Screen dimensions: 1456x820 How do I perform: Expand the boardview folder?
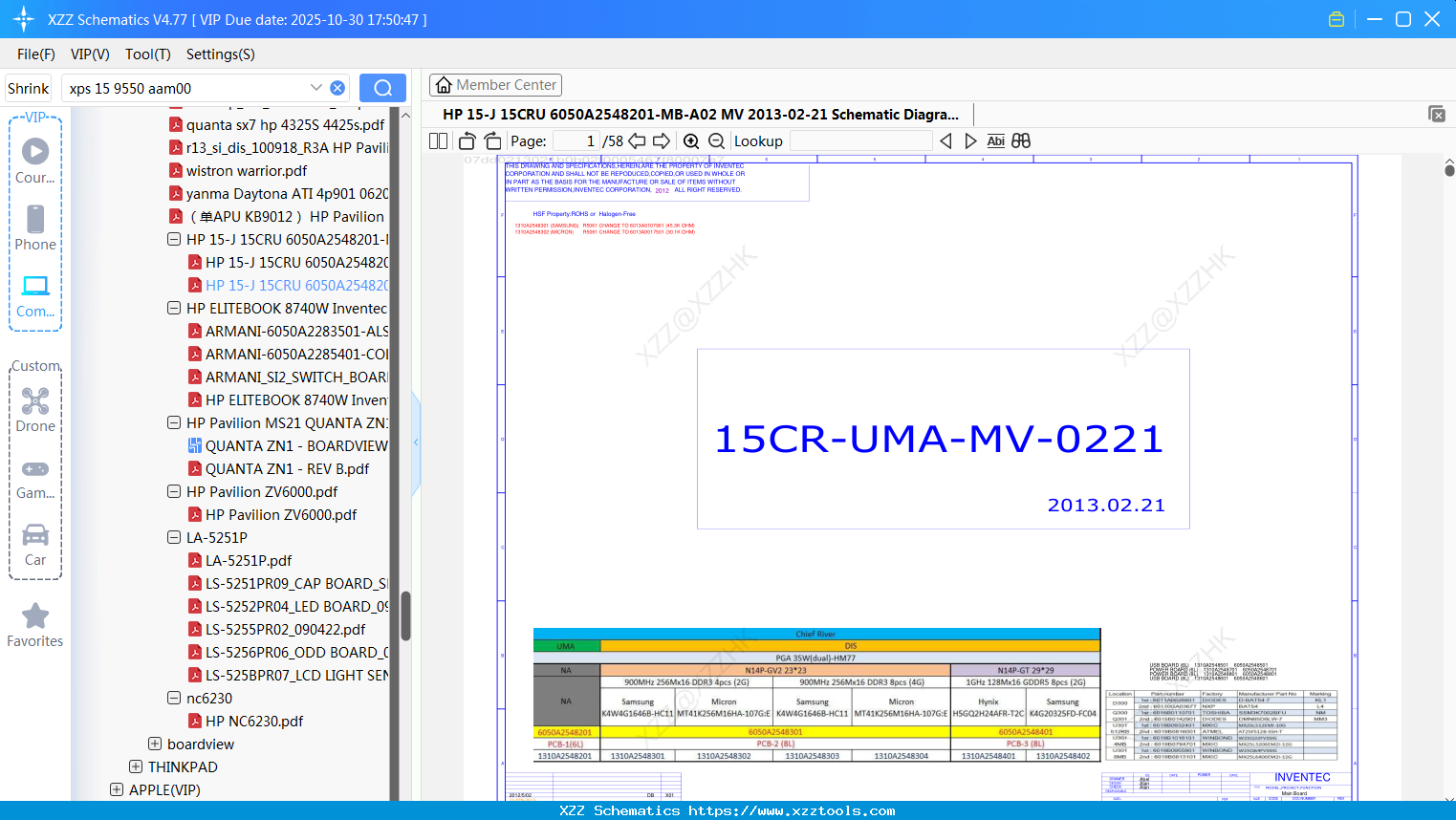click(x=155, y=744)
